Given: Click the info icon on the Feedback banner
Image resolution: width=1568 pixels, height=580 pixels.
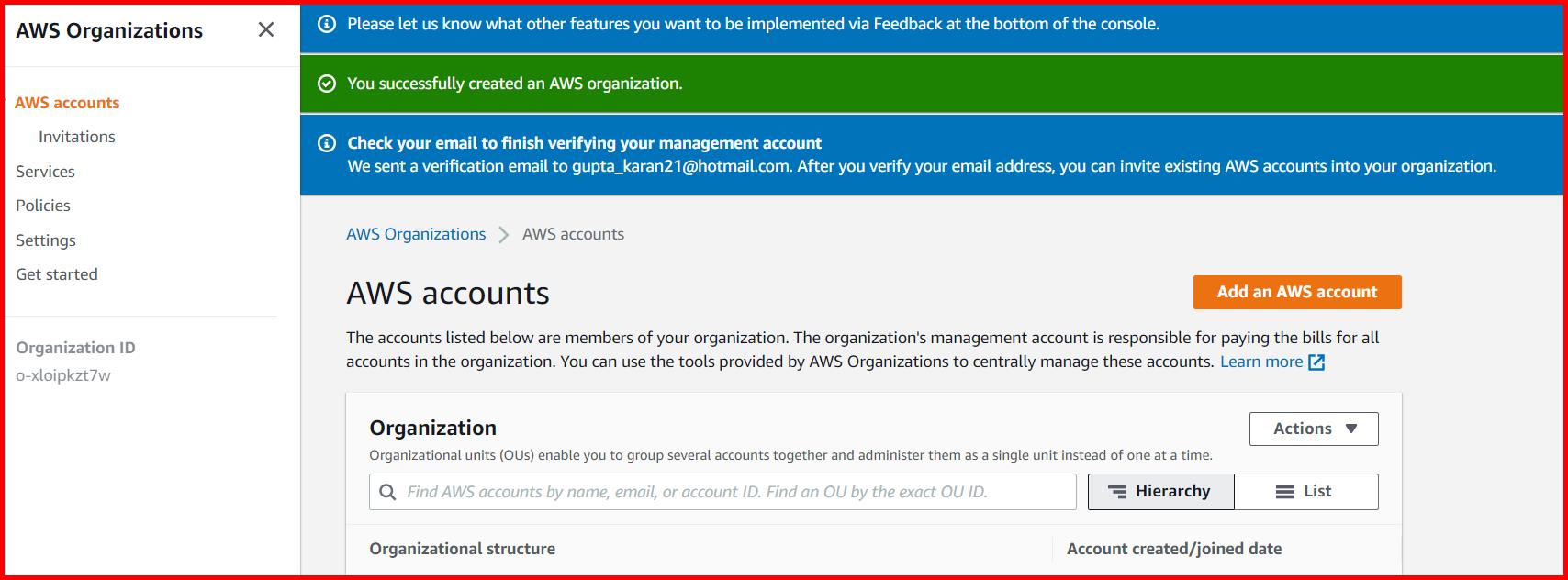Looking at the screenshot, I should tap(327, 25).
